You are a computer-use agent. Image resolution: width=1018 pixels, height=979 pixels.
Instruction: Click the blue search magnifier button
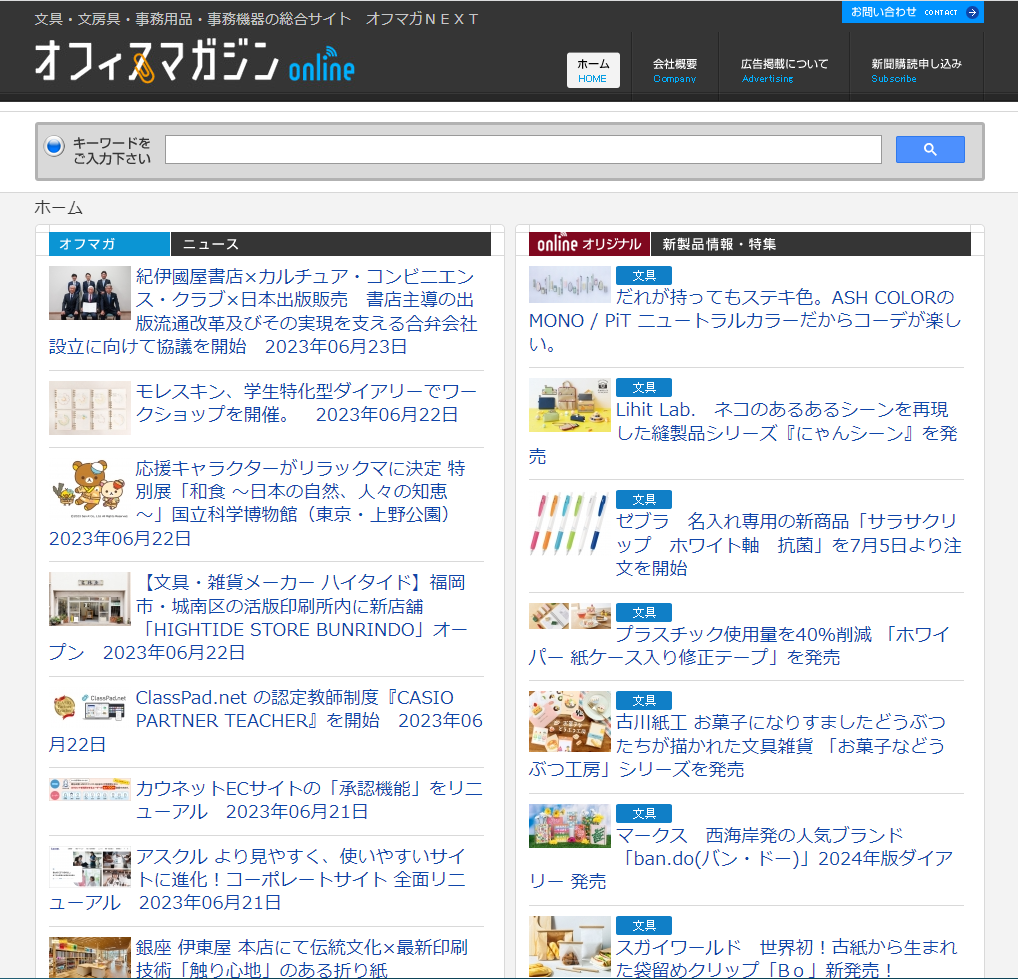[x=930, y=149]
